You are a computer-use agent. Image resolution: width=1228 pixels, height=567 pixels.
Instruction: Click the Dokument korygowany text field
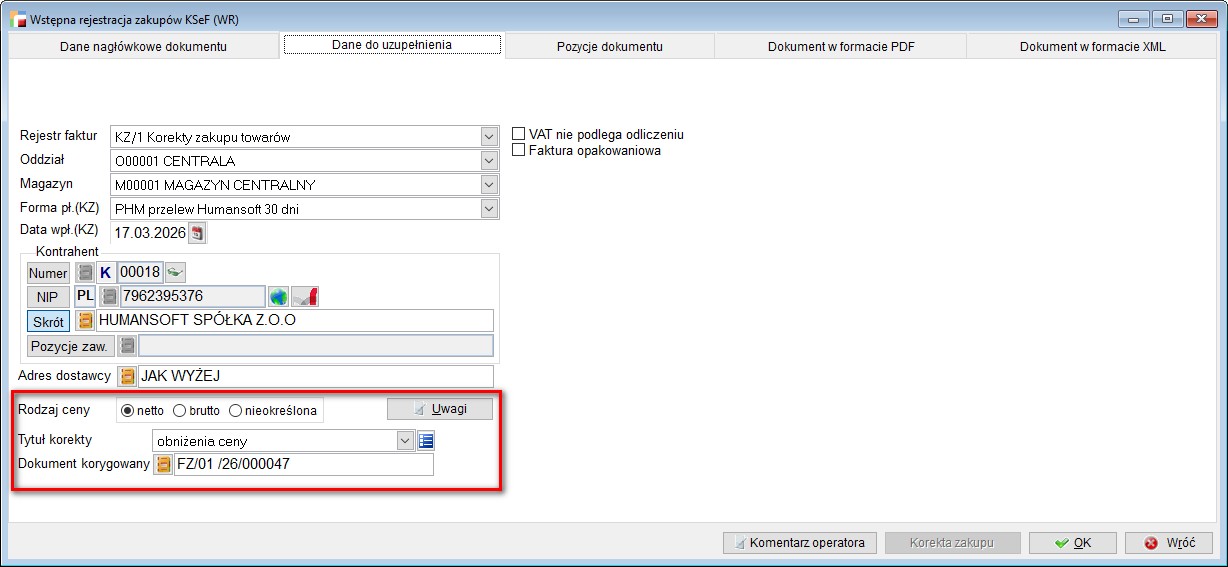coord(303,465)
